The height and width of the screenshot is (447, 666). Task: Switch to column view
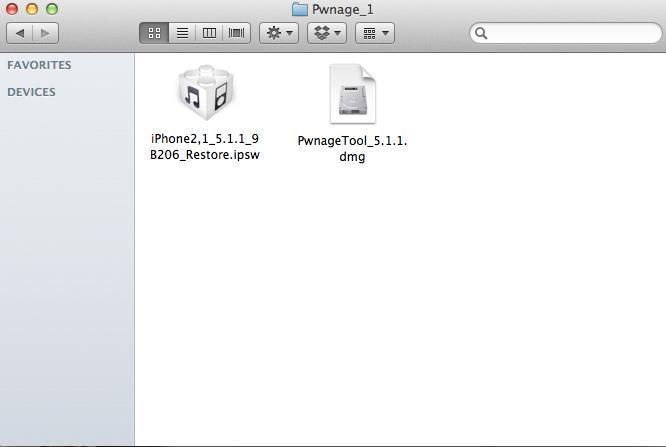coord(209,33)
